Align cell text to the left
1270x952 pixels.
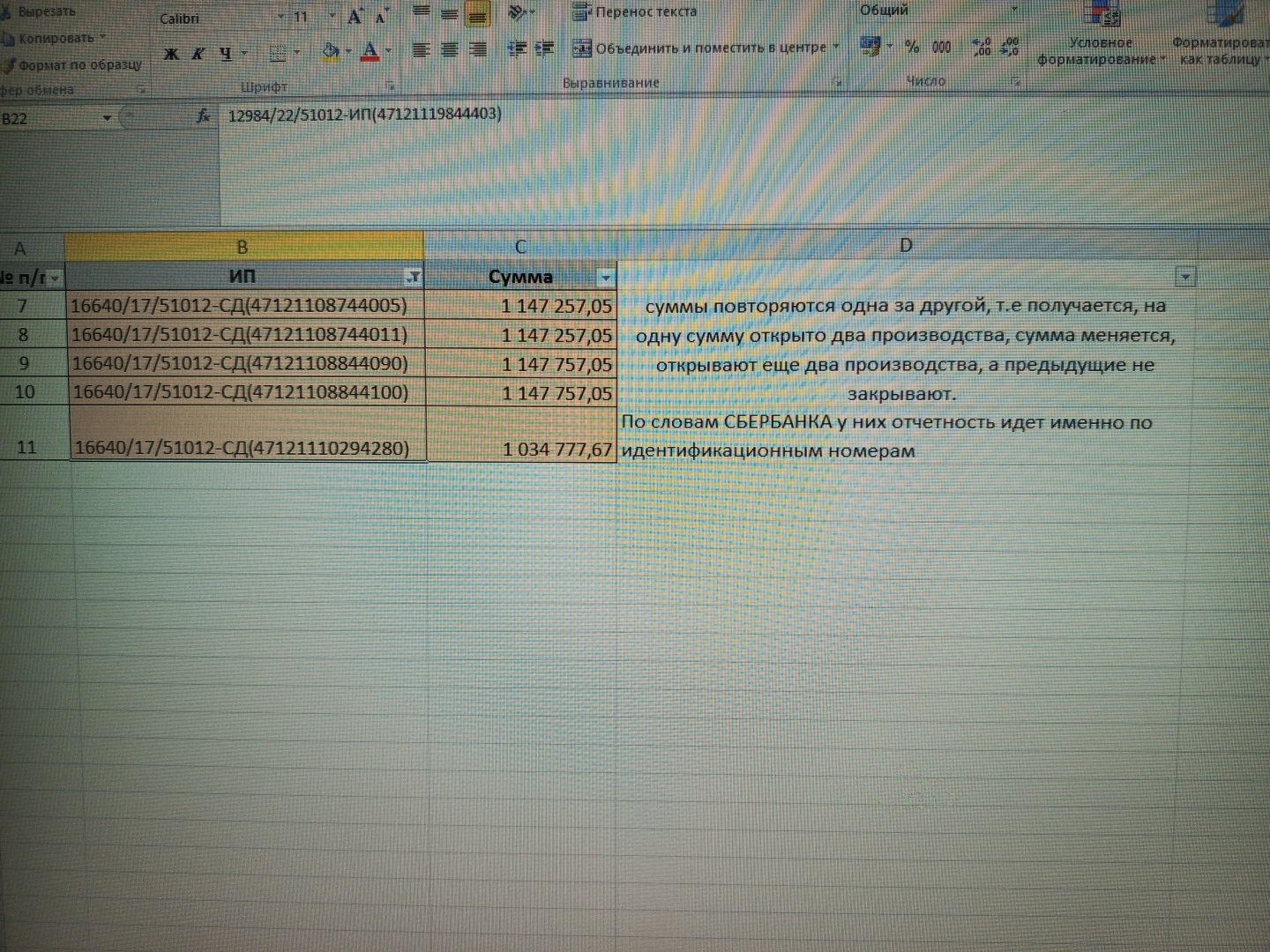coord(422,49)
